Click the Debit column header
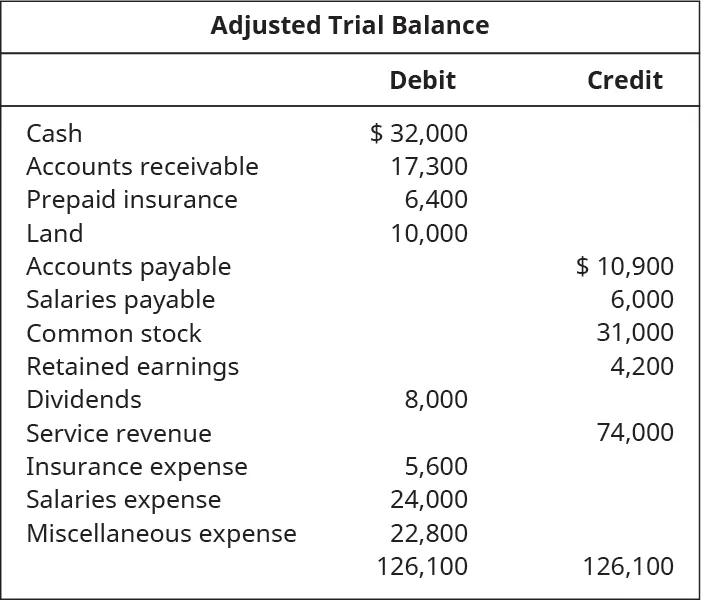 point(422,80)
